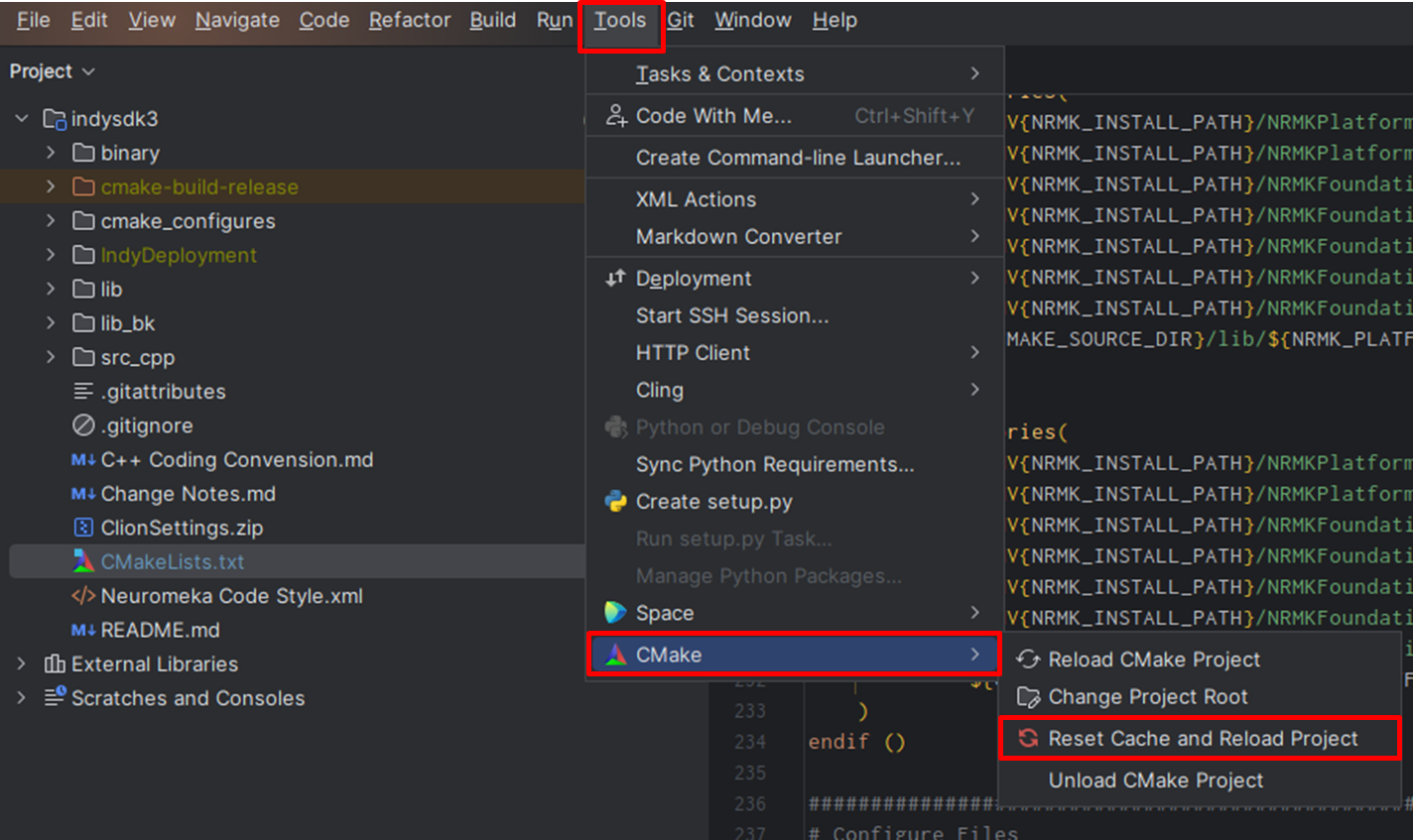Click the Create setup.py Python icon
This screenshot has width=1413, height=840.
click(x=616, y=502)
